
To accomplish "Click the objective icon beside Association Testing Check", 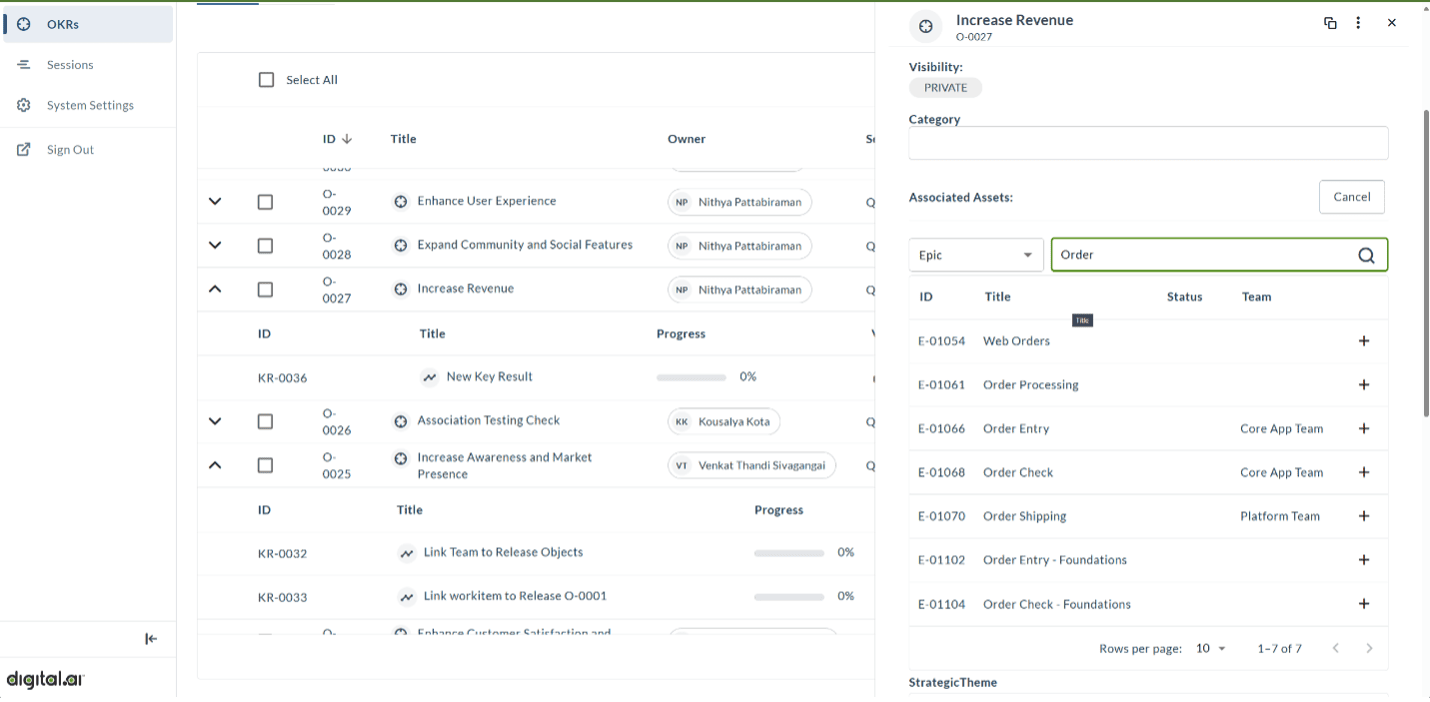I will [401, 422].
